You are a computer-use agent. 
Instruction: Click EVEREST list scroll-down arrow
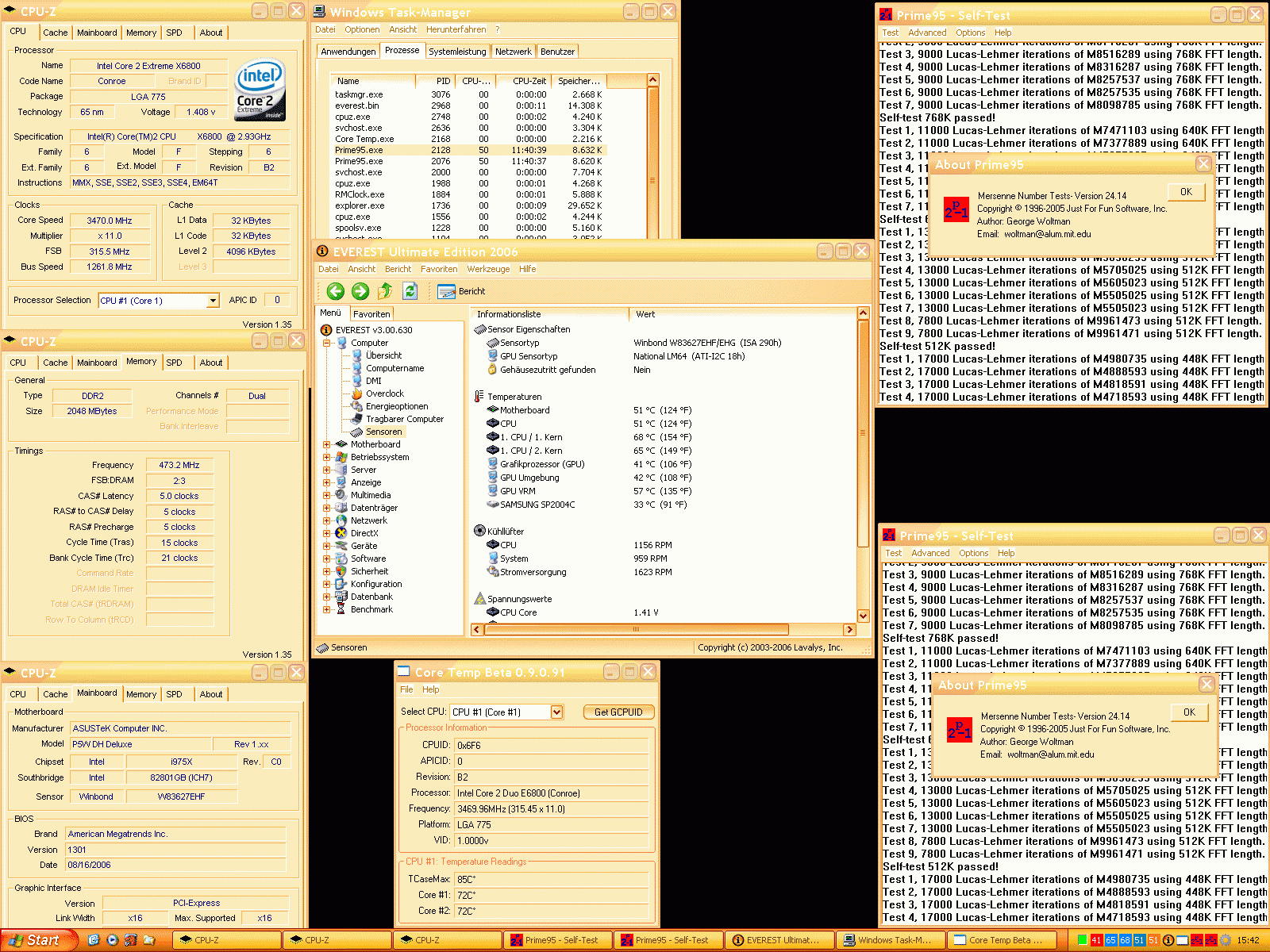(863, 616)
